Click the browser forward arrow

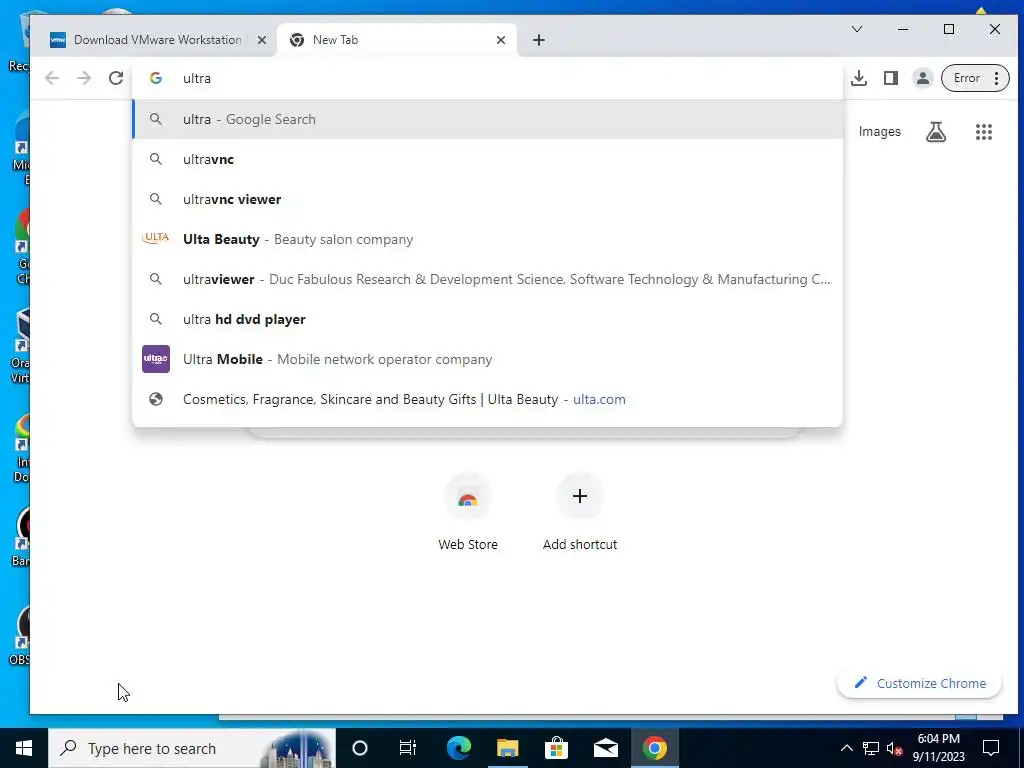(x=84, y=78)
